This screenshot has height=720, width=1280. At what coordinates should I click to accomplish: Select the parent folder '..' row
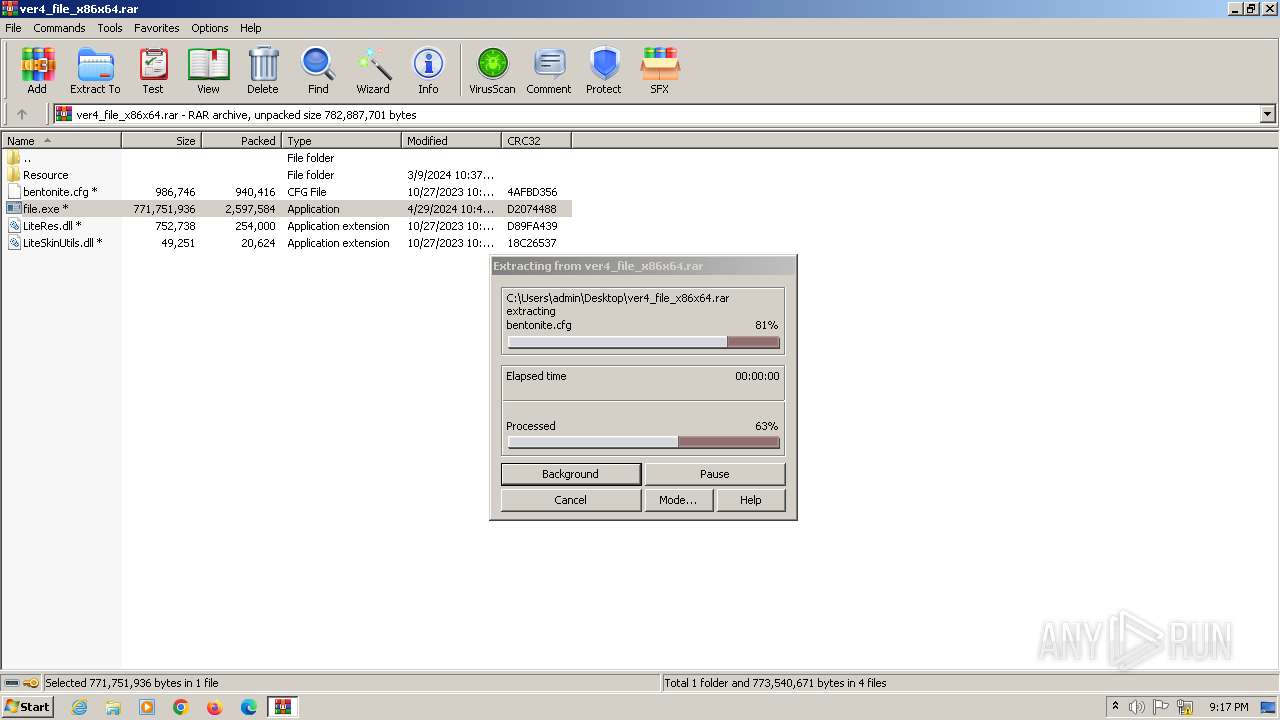pyautogui.click(x=287, y=158)
